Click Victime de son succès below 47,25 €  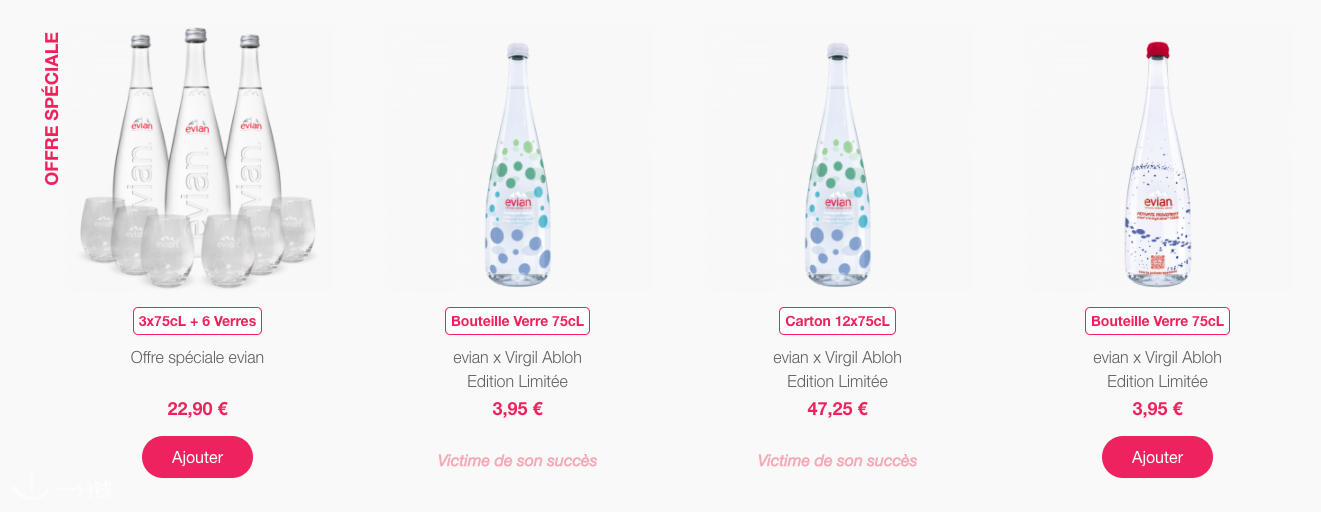point(837,461)
